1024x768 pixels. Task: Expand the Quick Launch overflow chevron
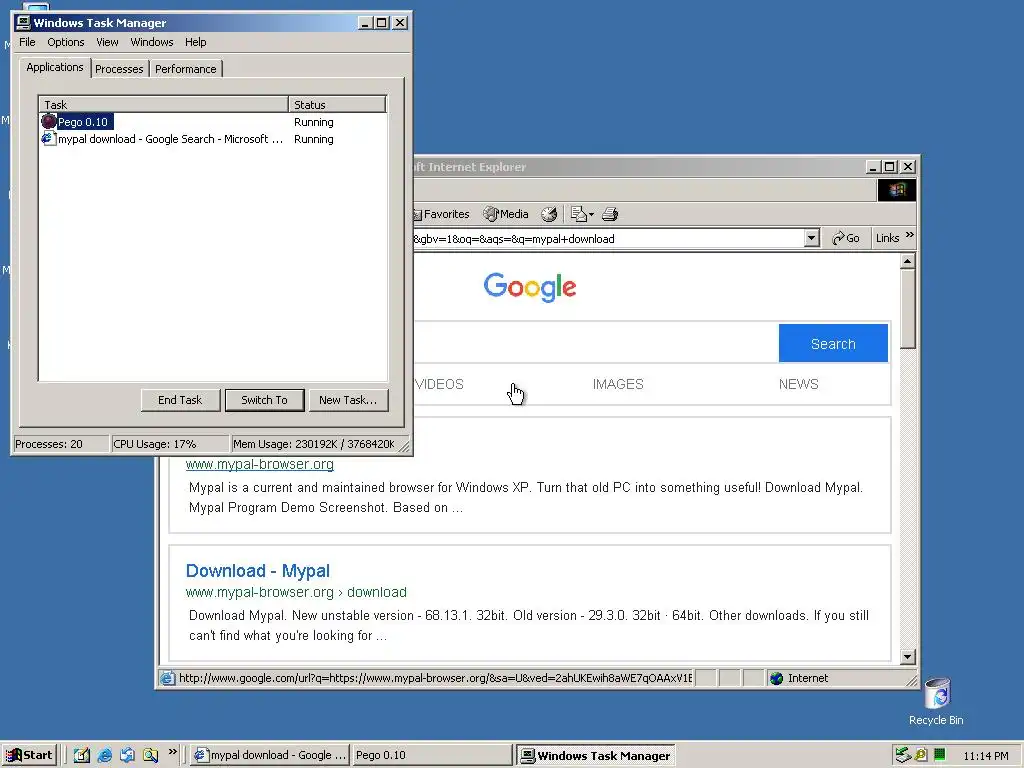click(172, 752)
